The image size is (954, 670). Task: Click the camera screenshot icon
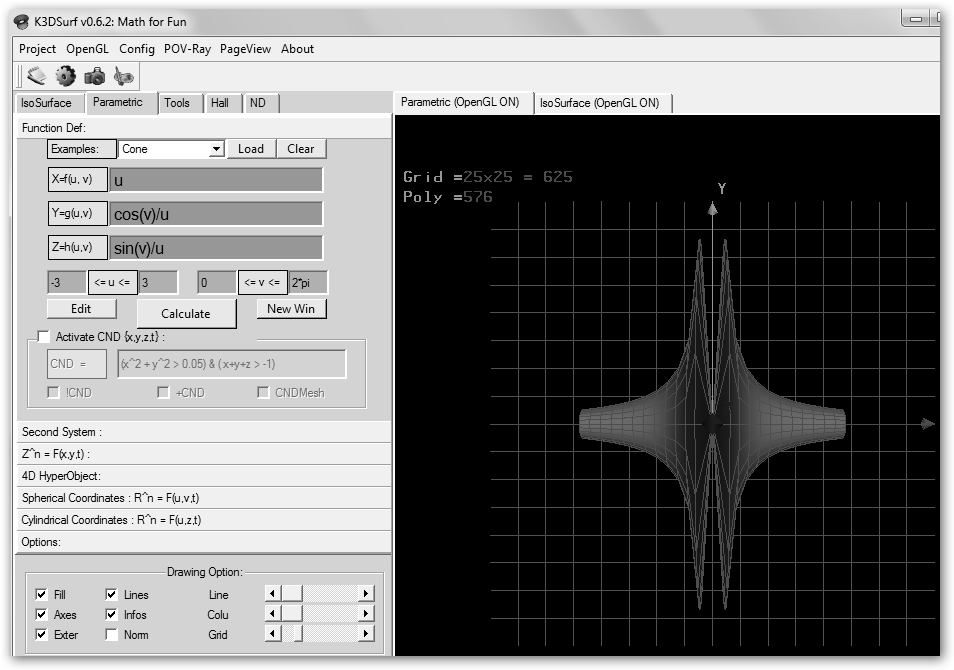tap(95, 76)
